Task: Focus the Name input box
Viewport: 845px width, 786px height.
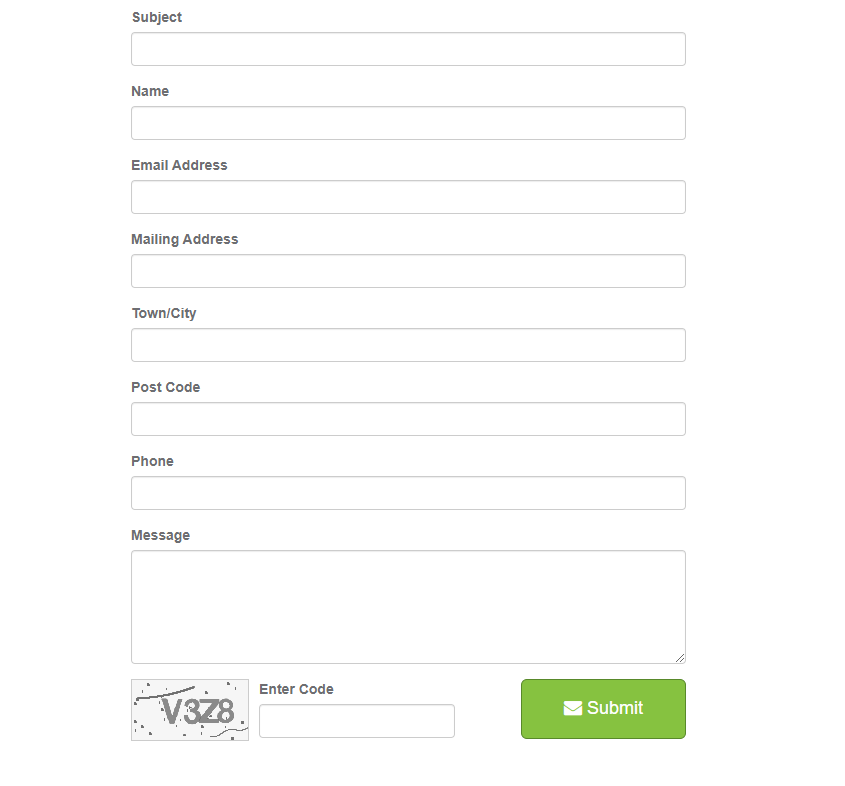Action: (x=408, y=123)
